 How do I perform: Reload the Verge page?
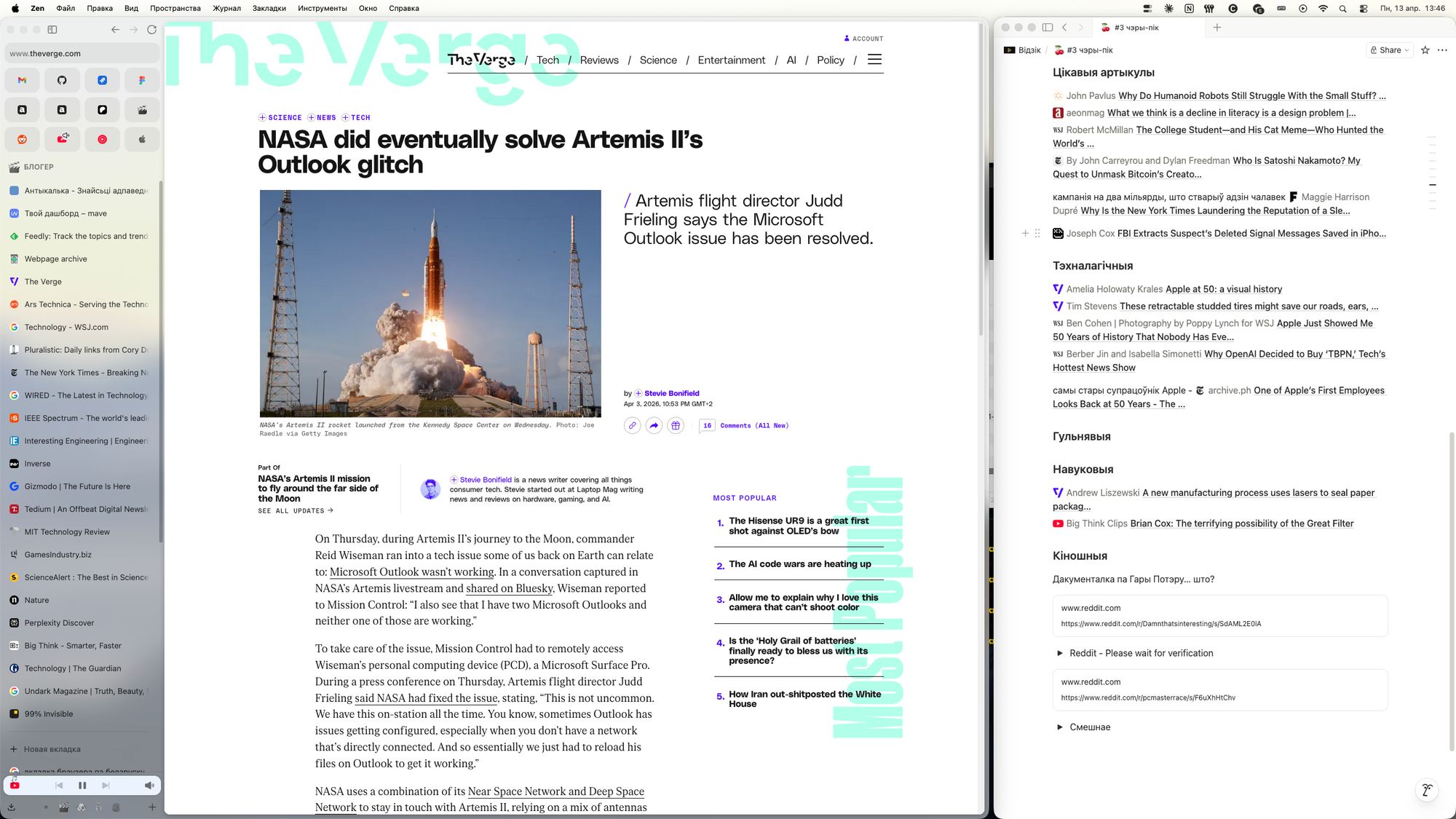(151, 30)
